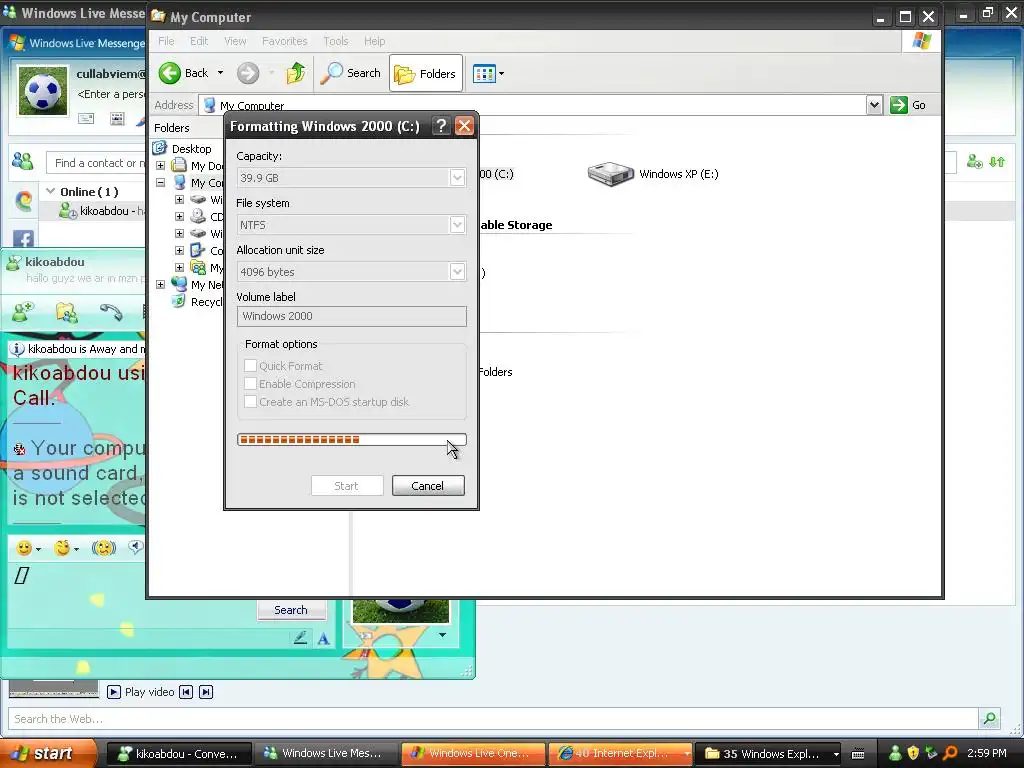1024x768 pixels.
Task: Click the font letter A icon
Action: click(323, 639)
